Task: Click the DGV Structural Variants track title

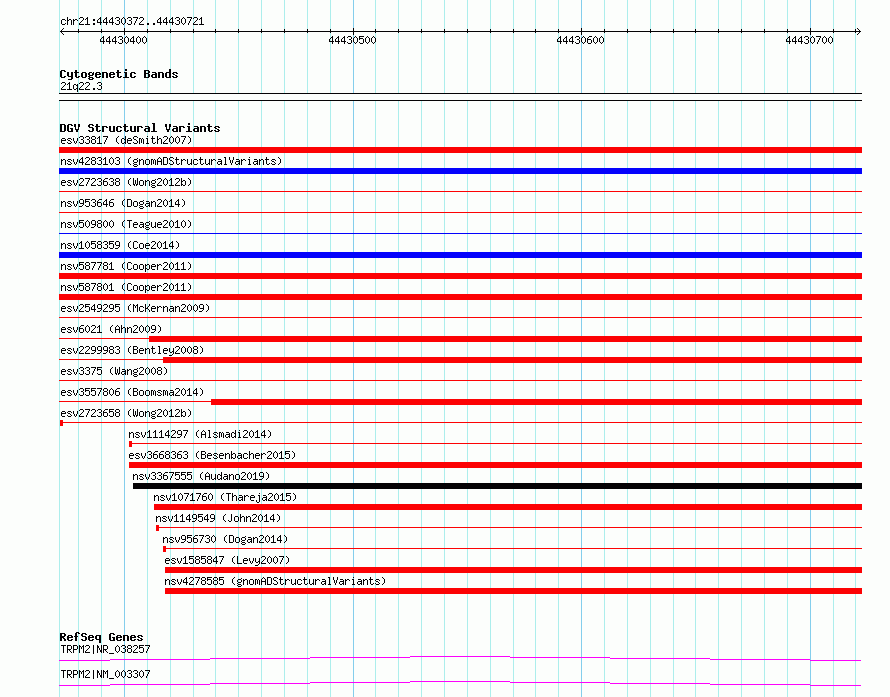Action: point(140,128)
